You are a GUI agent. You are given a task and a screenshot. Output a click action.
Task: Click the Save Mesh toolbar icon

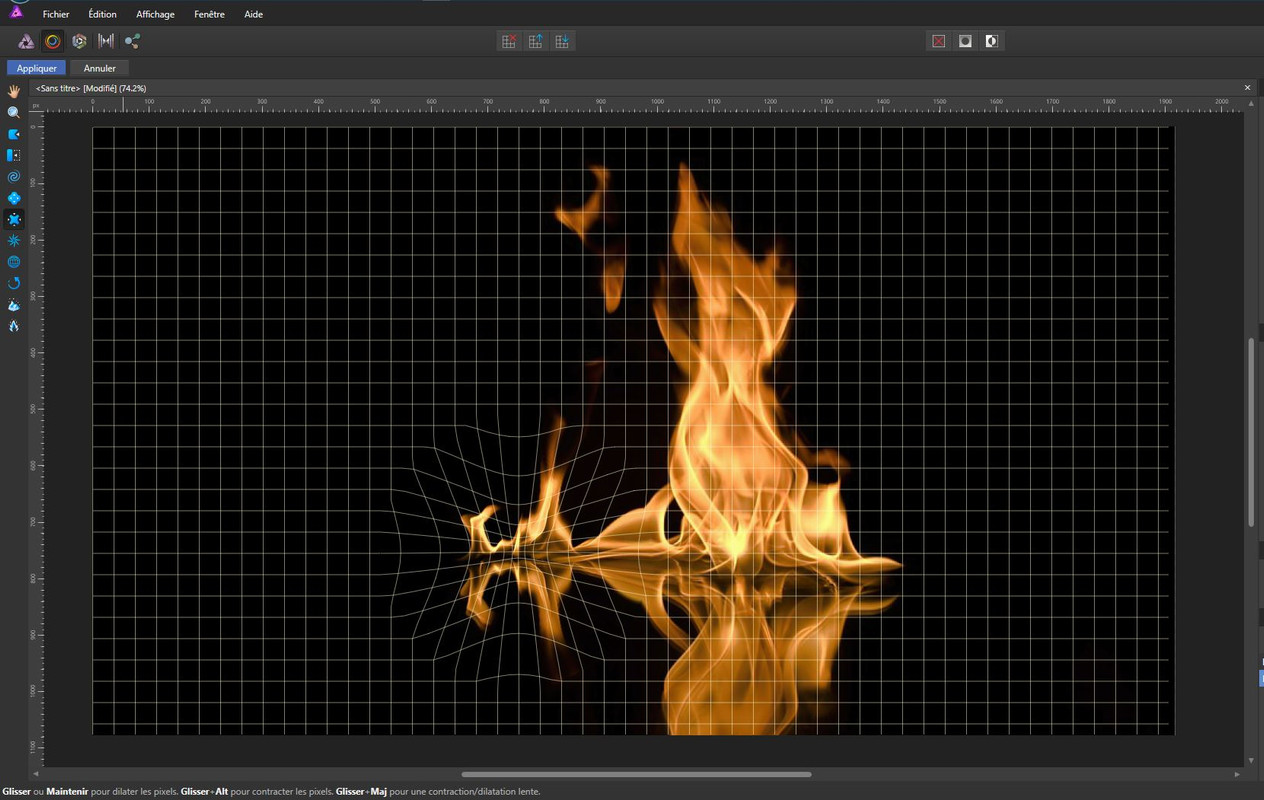[562, 41]
